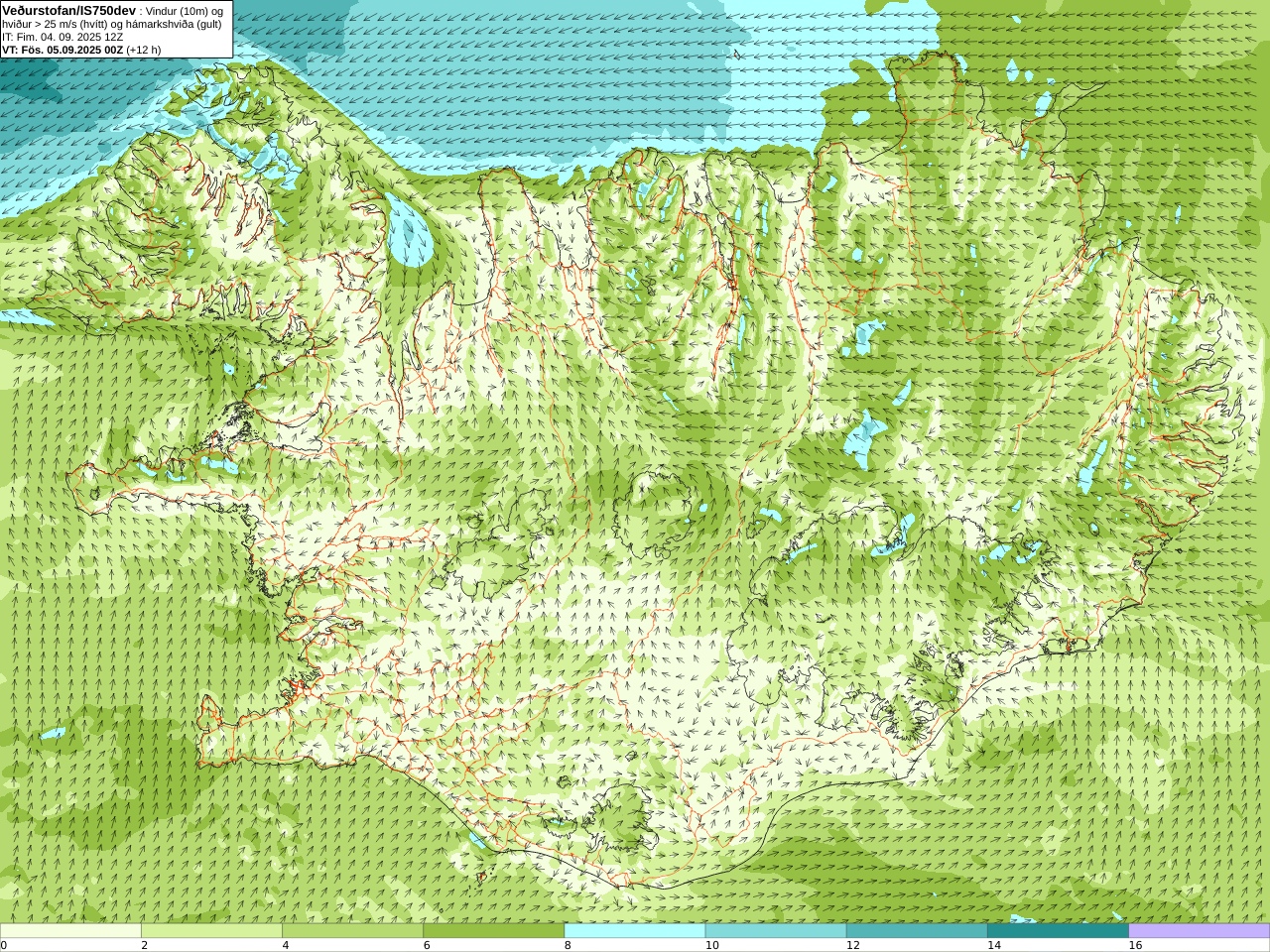Click the '2' tick label on the scale
The image size is (1270, 952).
145,945
